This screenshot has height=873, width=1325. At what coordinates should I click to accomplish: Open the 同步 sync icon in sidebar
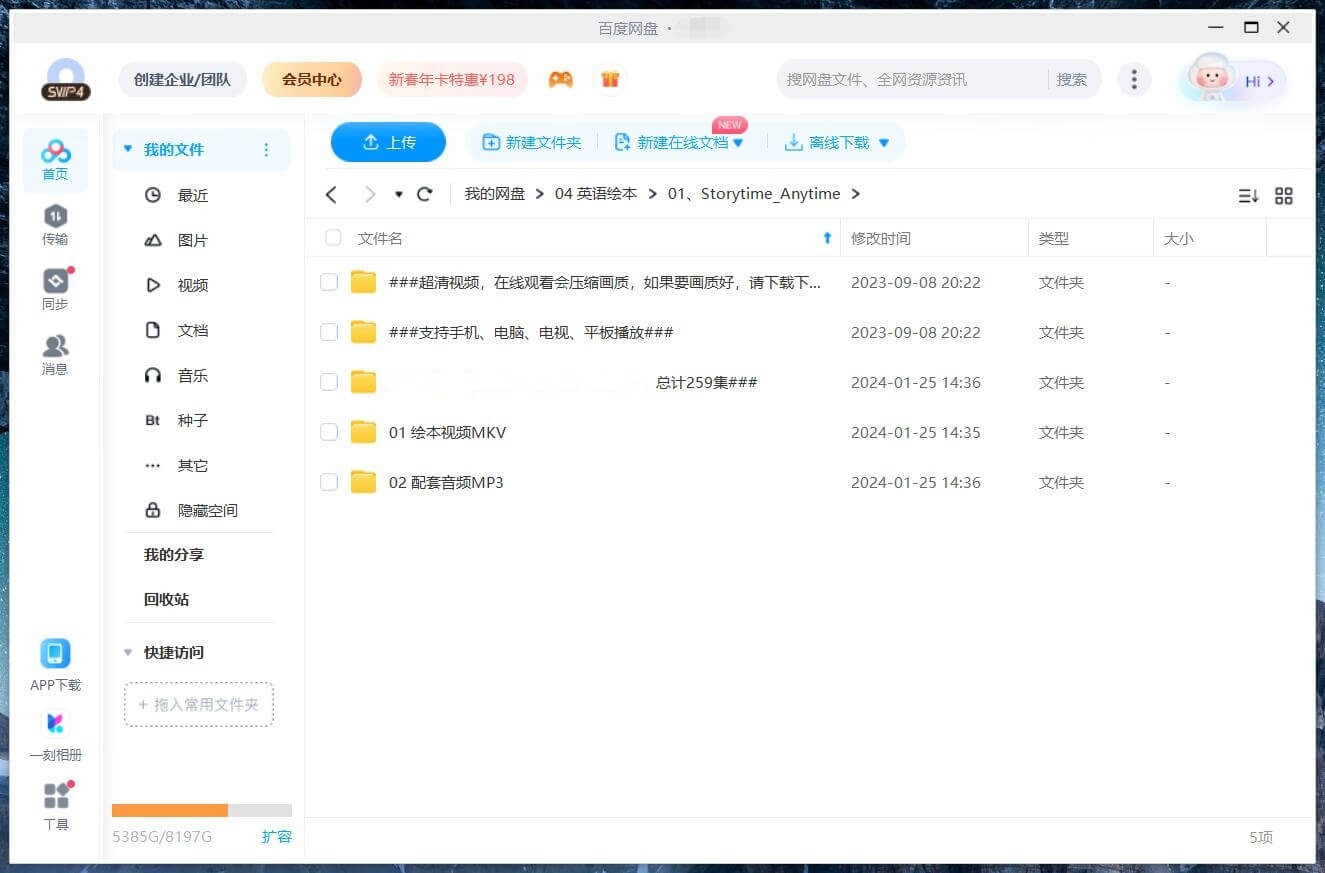click(55, 282)
